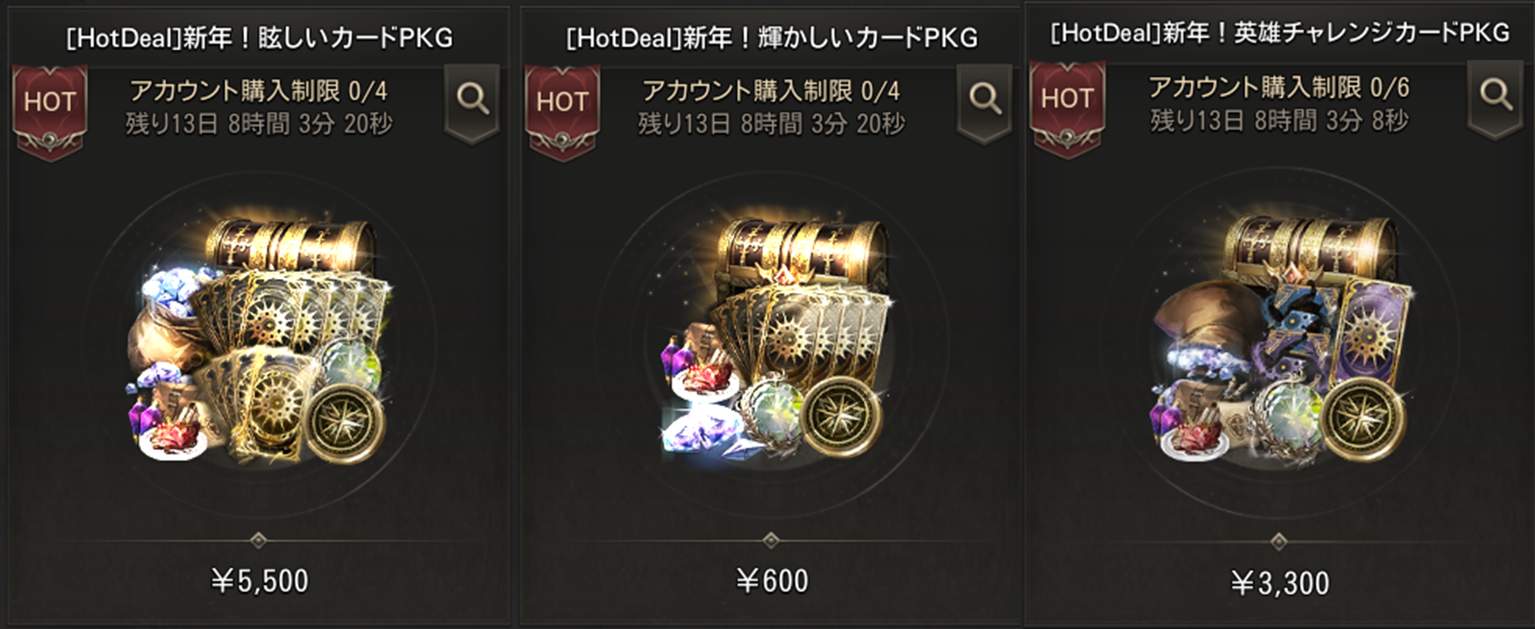Screen dimensions: 1535x629
Task: Buy the package priced ¥600
Action: click(771, 580)
